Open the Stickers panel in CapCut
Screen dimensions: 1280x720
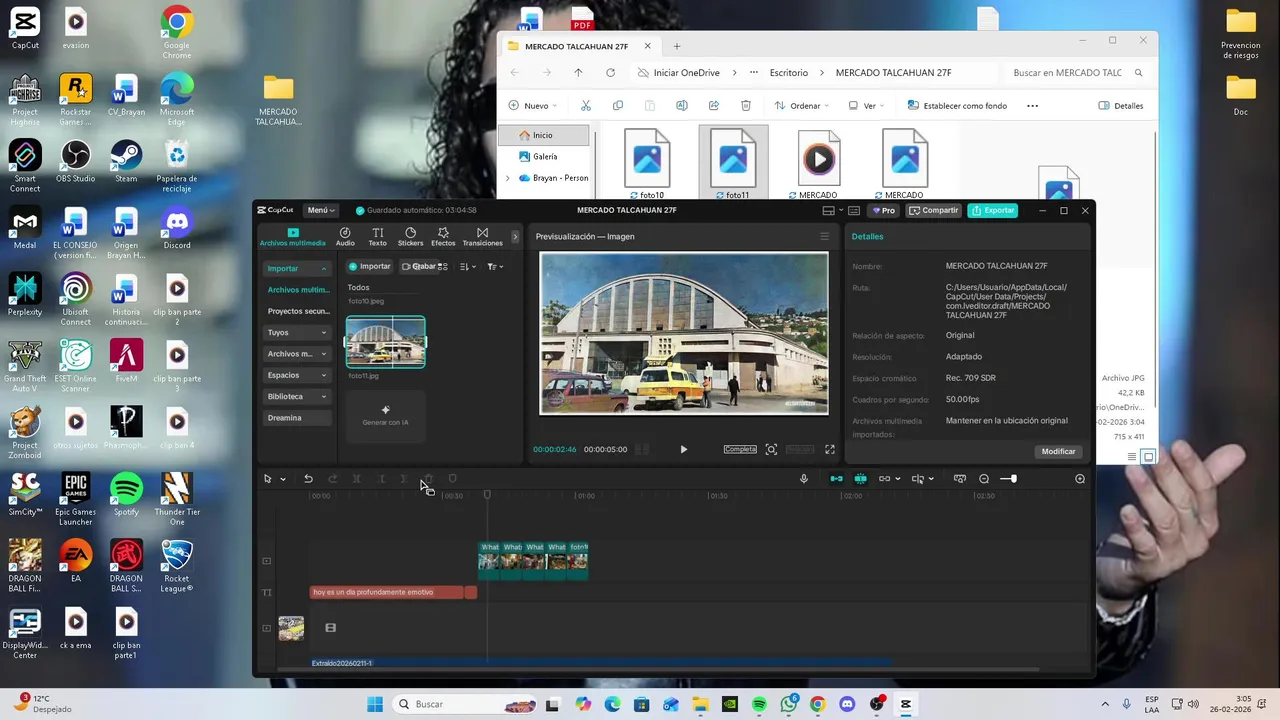coord(410,236)
